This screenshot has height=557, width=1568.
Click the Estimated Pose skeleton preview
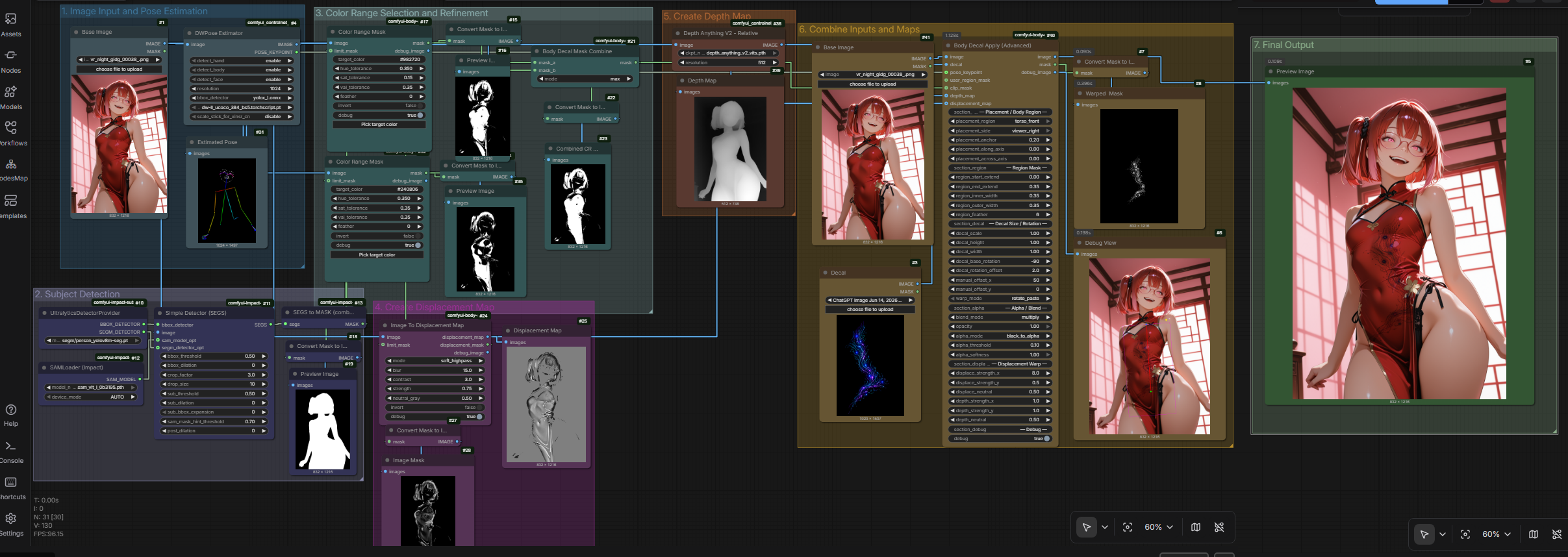(x=227, y=201)
